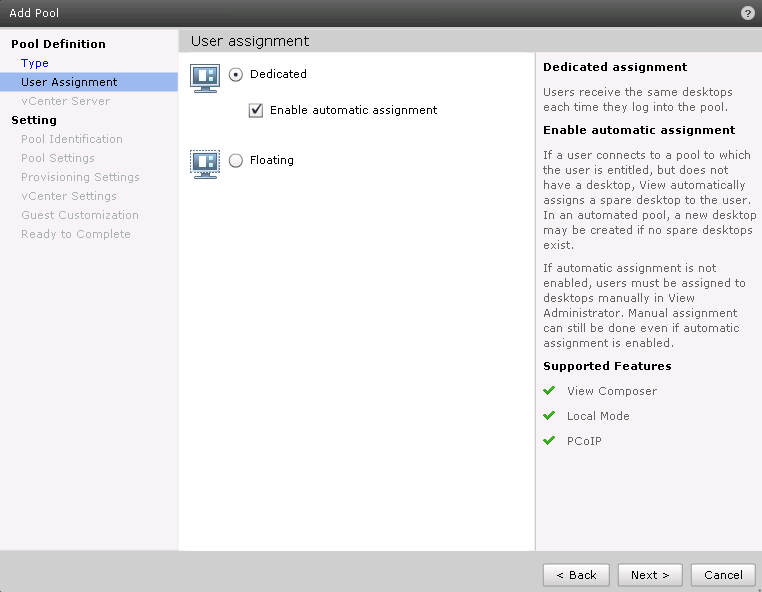Cancel the Add Pool wizard

click(723, 575)
